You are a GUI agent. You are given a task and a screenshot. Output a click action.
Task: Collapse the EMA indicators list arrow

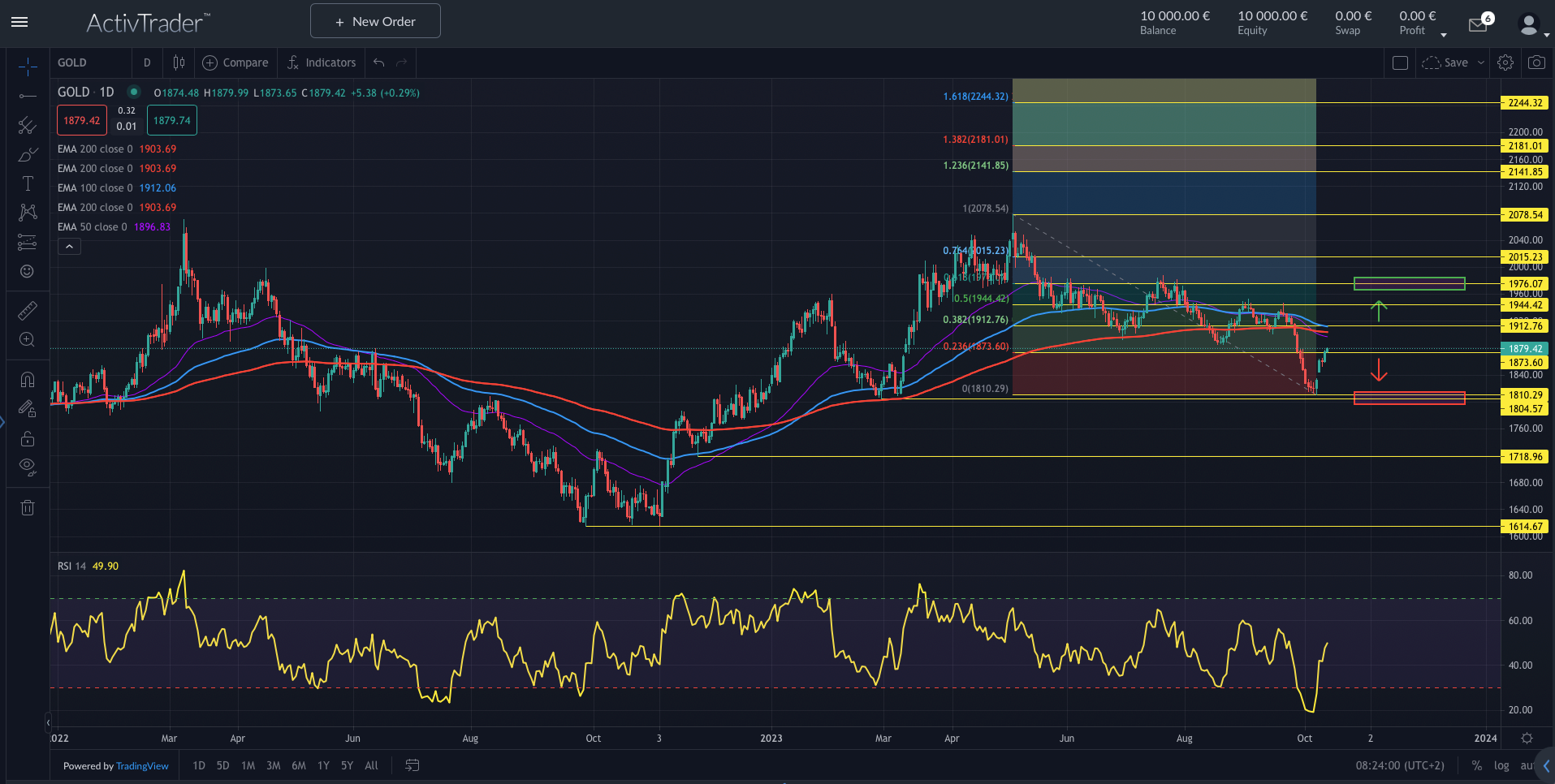pos(69,246)
